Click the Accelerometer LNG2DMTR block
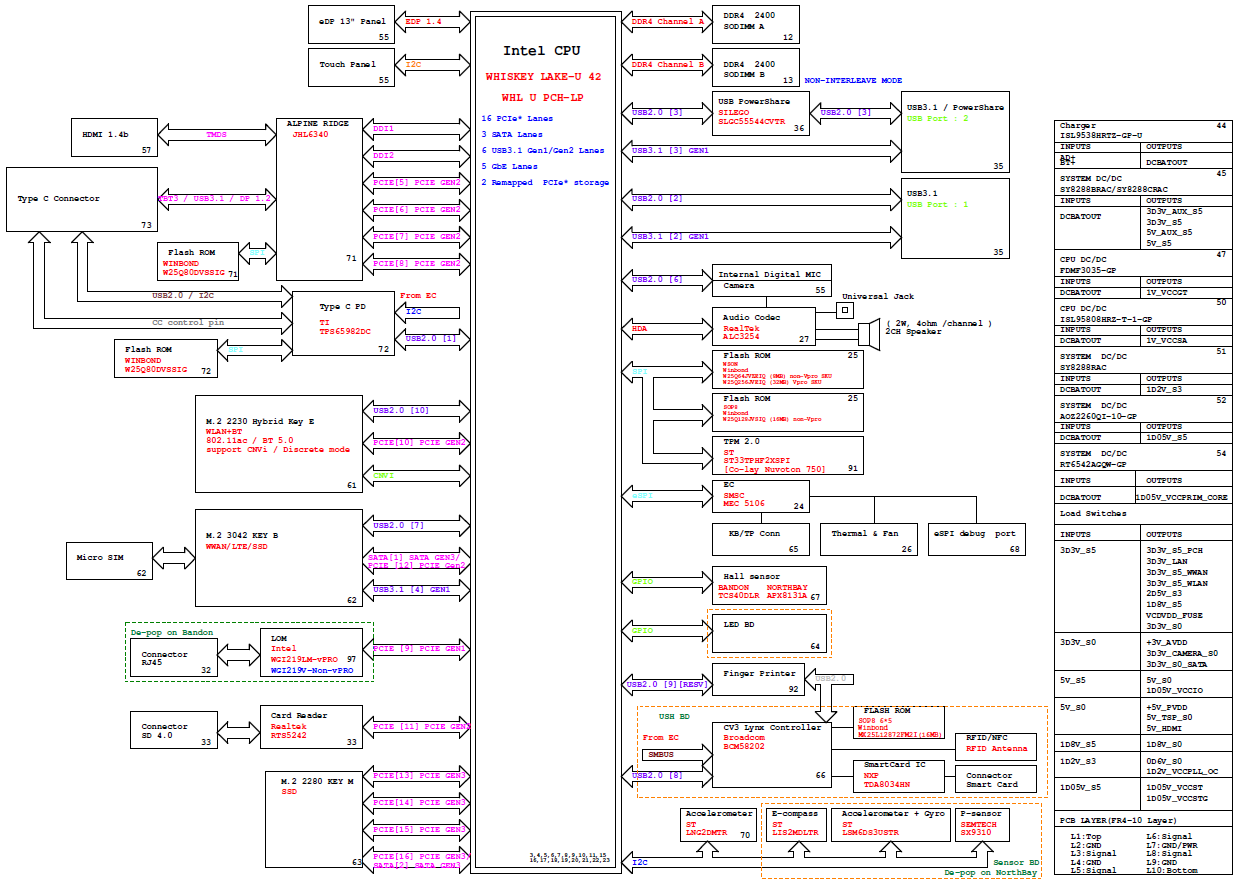Screen dimensions: 1237x880 717,824
